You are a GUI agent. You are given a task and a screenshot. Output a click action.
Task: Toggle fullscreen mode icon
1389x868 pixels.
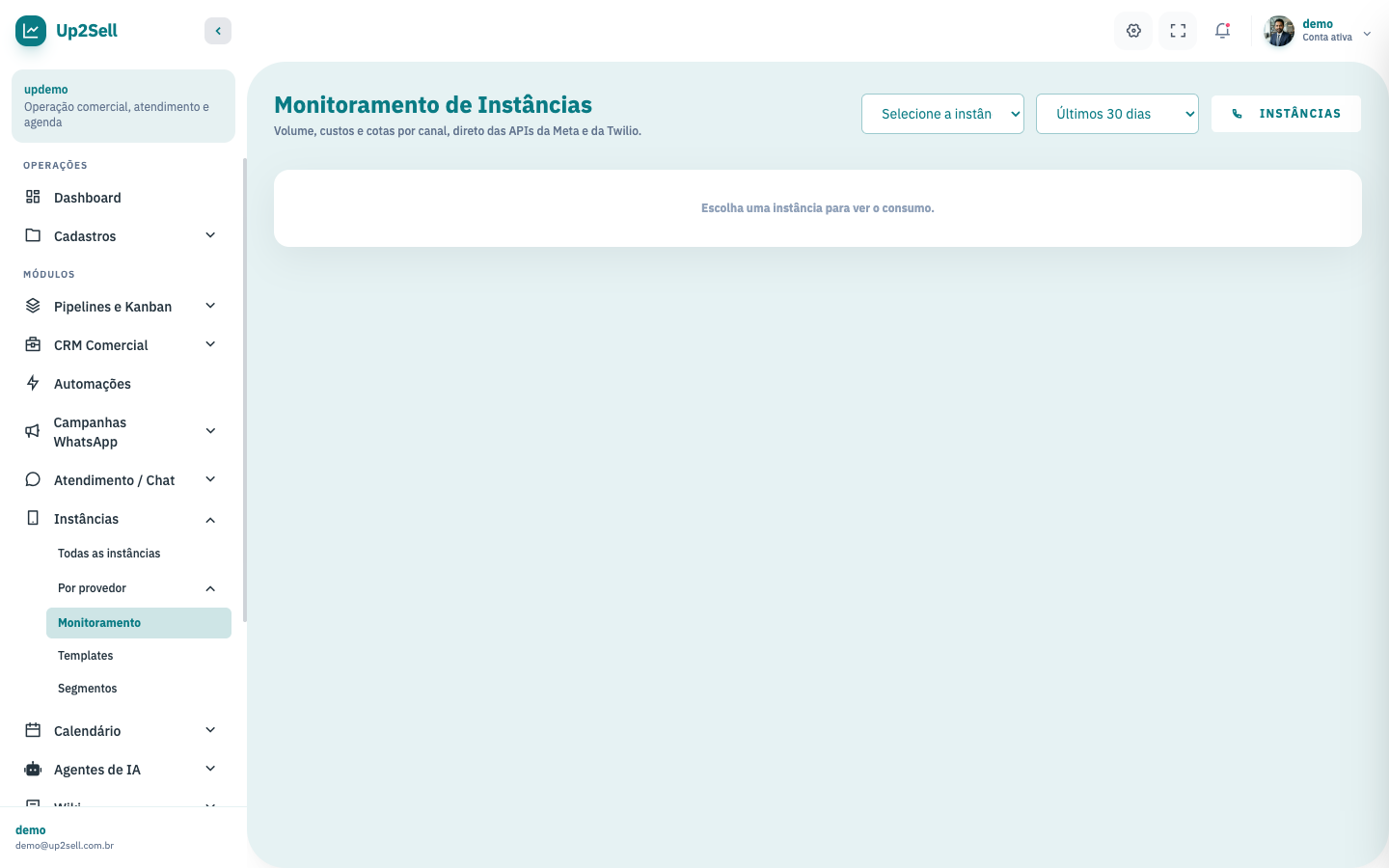click(x=1178, y=31)
